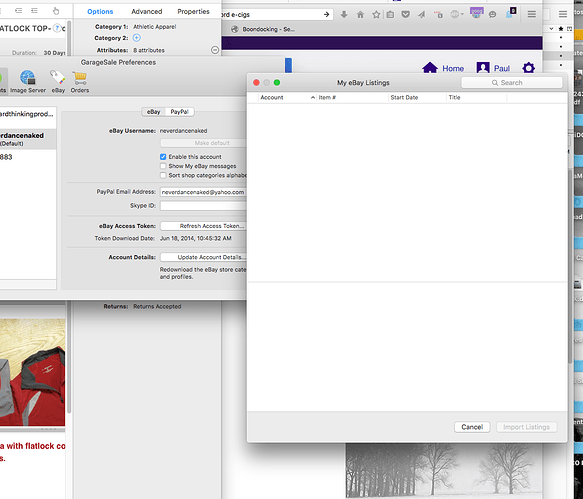The width and height of the screenshot is (583, 499).
Task: Click the Skype ID input field
Action: [203, 206]
